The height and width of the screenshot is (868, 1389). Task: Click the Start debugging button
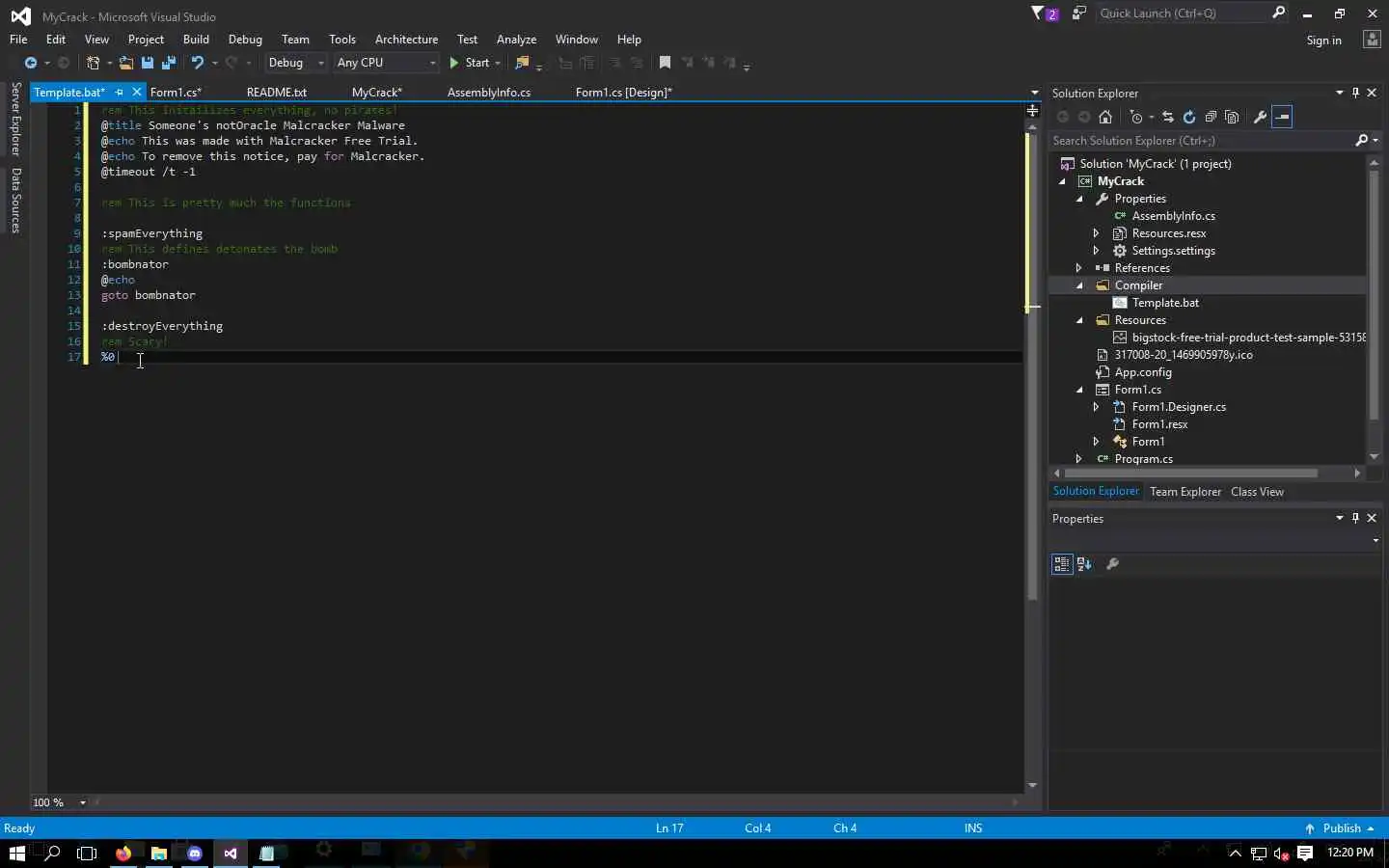[x=470, y=63]
